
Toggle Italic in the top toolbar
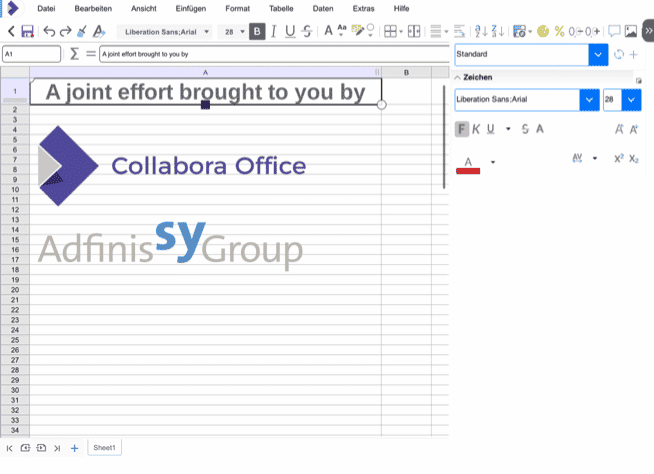274,32
